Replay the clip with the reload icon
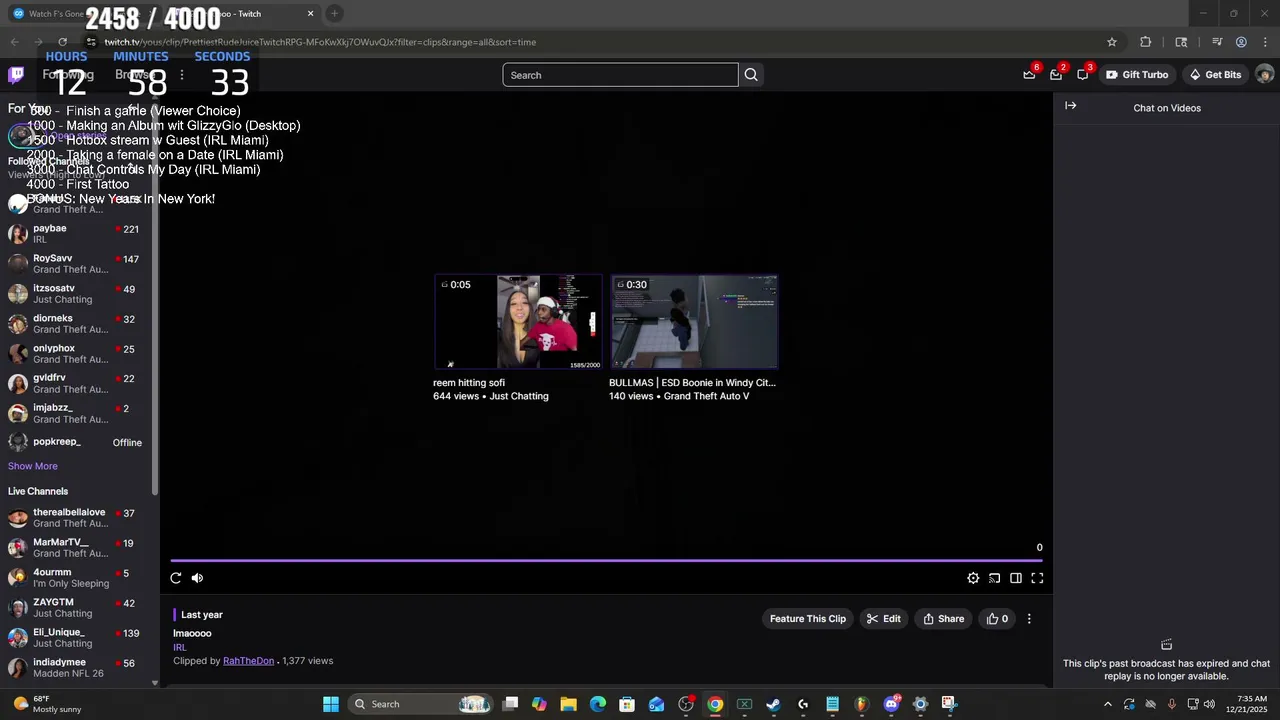The width and height of the screenshot is (1280, 720). pos(176,578)
